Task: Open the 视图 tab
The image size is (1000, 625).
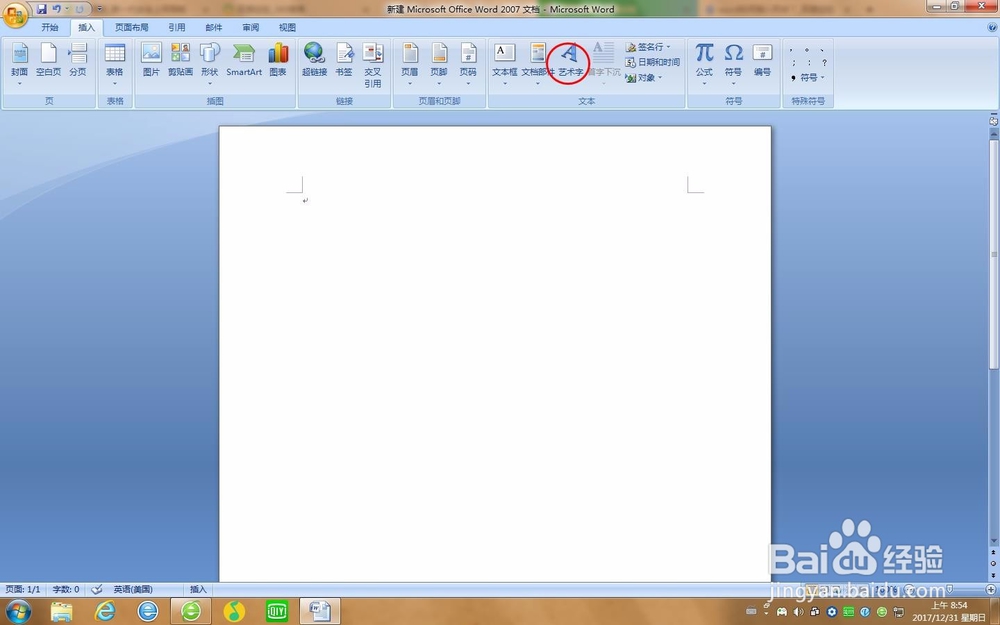Action: [x=287, y=27]
